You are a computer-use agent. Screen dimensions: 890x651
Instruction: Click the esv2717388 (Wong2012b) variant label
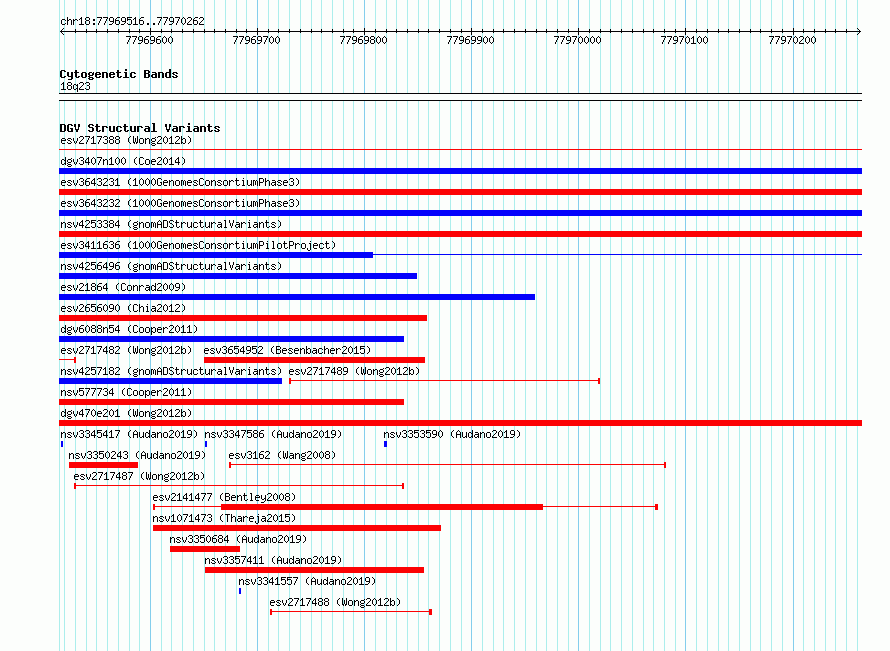(126, 140)
